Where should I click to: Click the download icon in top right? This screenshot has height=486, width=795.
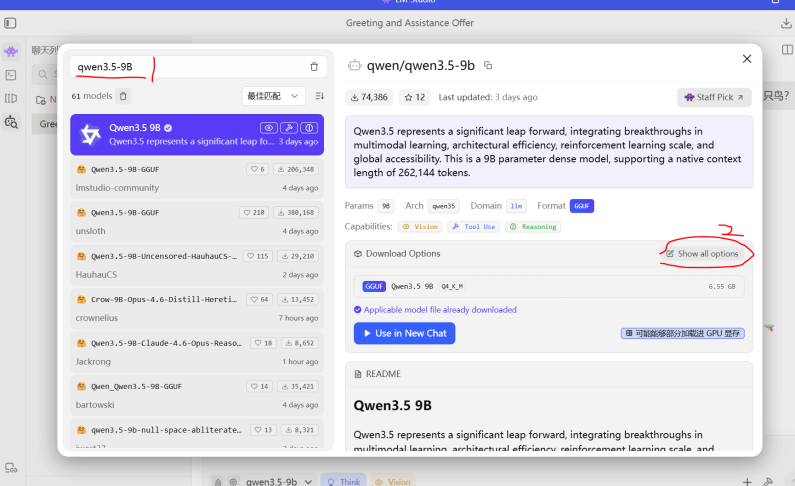(x=786, y=23)
